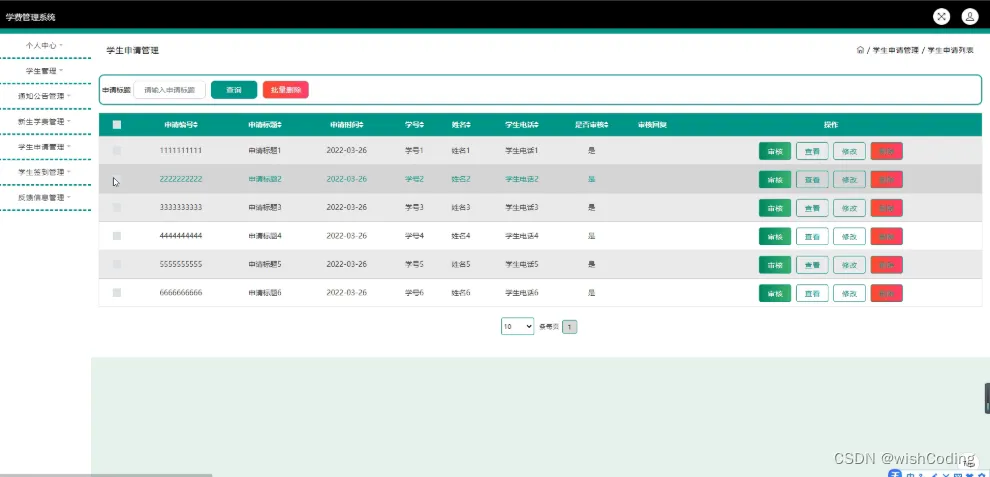Click the 审核回复 column header
Image resolution: width=990 pixels, height=477 pixels.
(x=652, y=125)
